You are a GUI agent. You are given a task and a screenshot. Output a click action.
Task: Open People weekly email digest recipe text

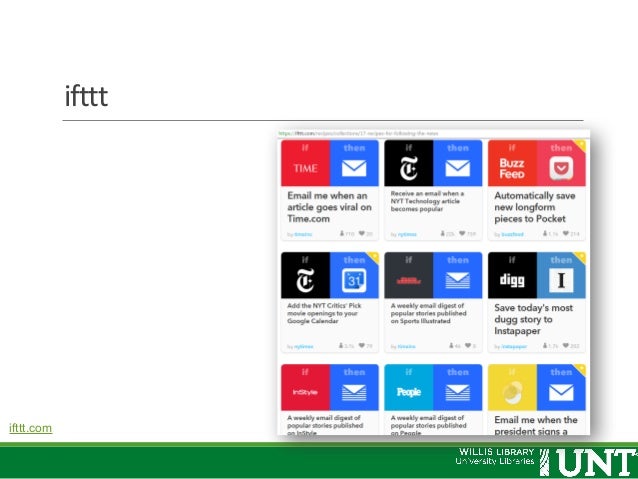(x=428, y=425)
